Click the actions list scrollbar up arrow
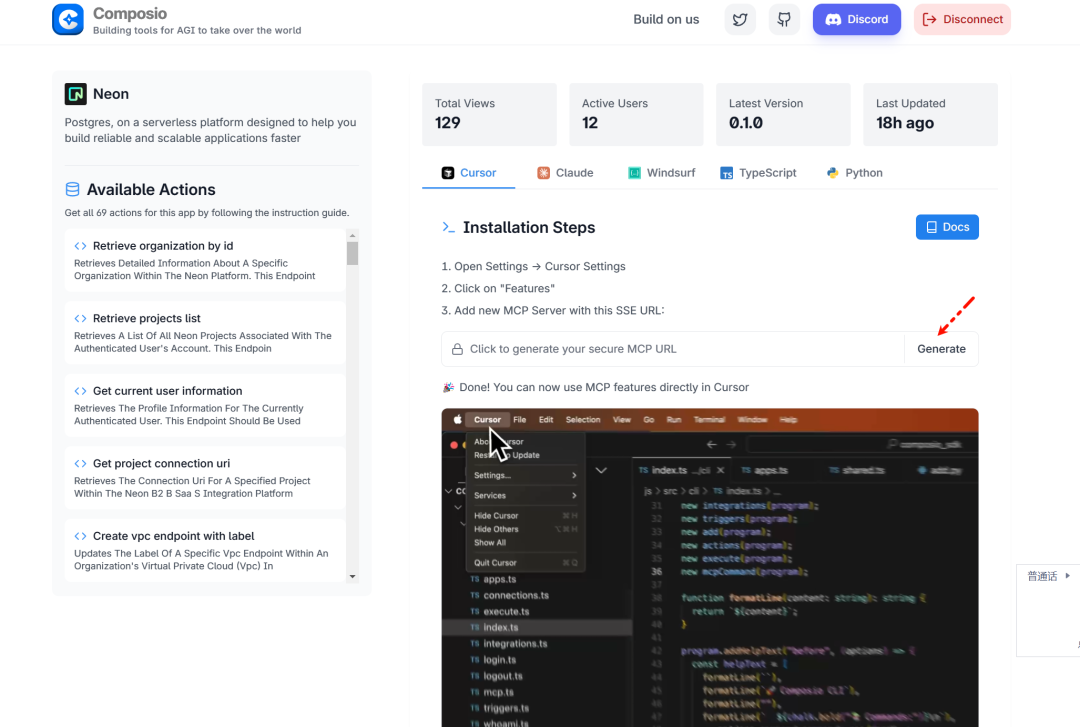1080x727 pixels. (353, 236)
